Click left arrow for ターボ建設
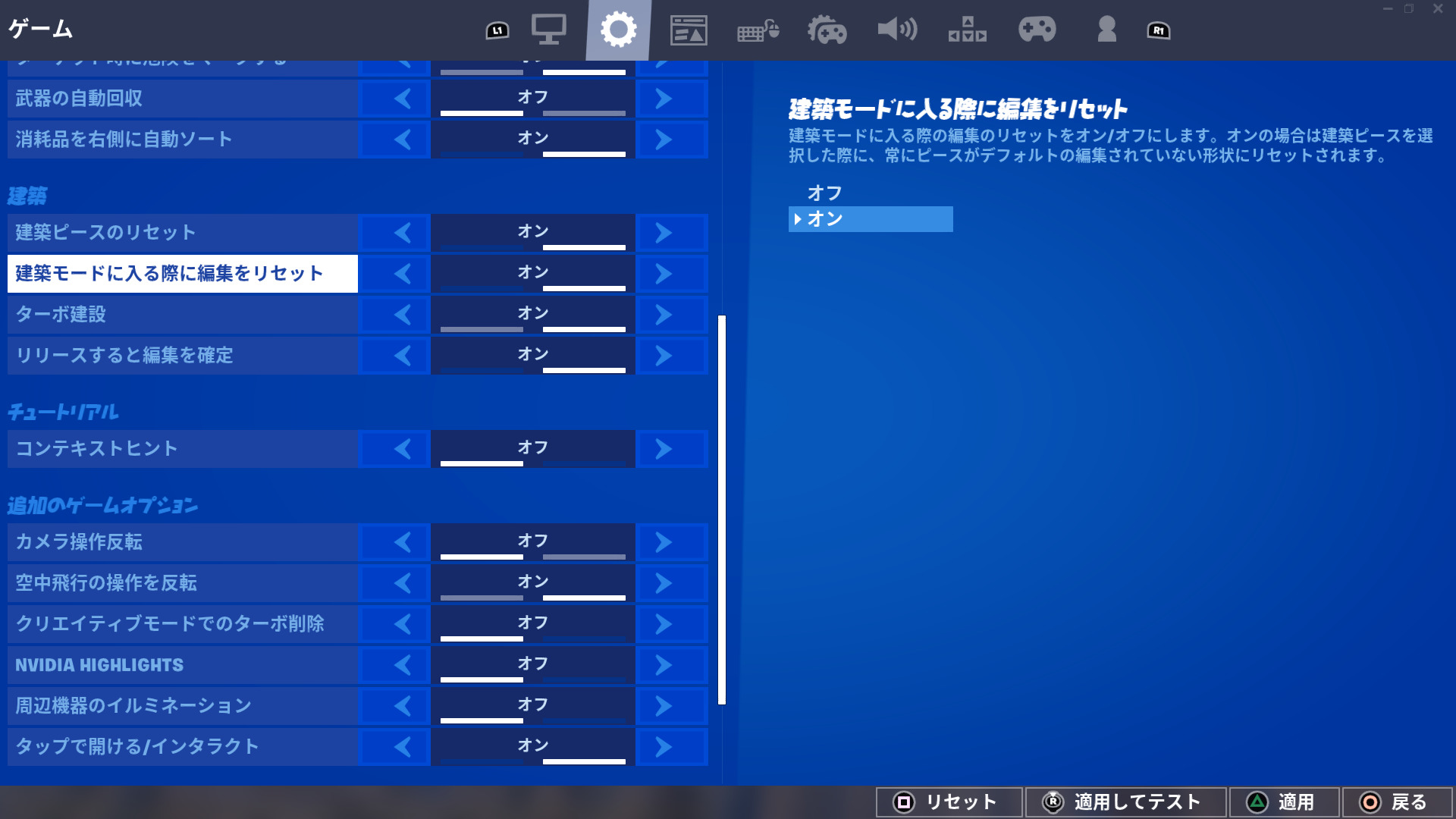1456x819 pixels. [395, 315]
